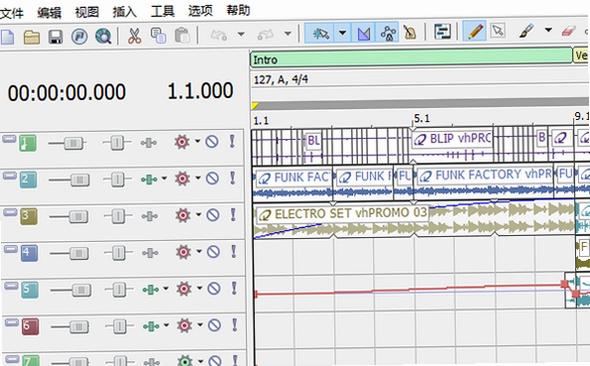Screen dimensions: 590x366
Task: Click the pan slider on track 2
Action: coord(117,179)
